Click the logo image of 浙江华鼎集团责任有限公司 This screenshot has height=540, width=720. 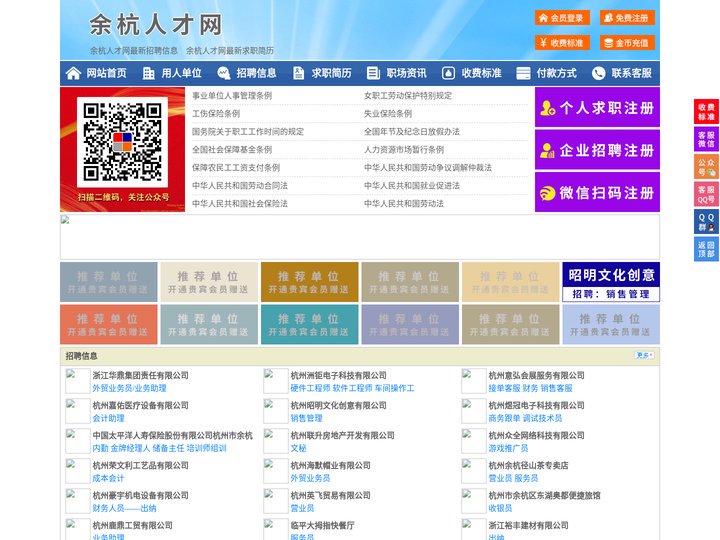[x=78, y=381]
